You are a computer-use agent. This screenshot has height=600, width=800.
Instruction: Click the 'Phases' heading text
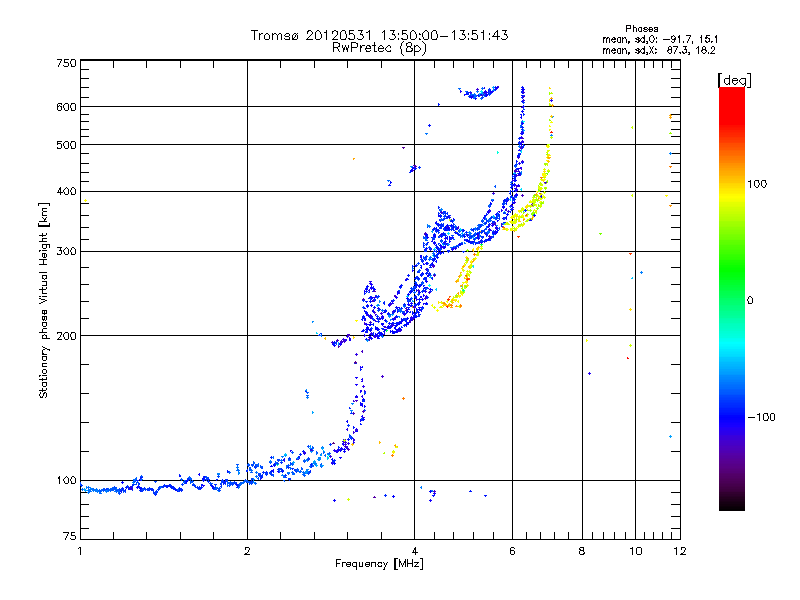[x=641, y=29]
